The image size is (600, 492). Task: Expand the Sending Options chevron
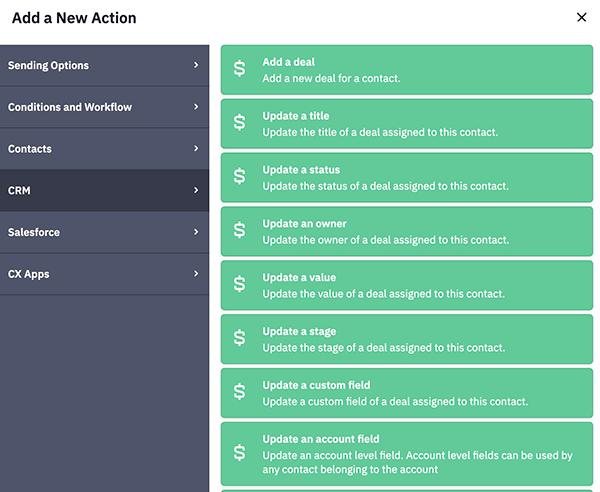tap(196, 65)
